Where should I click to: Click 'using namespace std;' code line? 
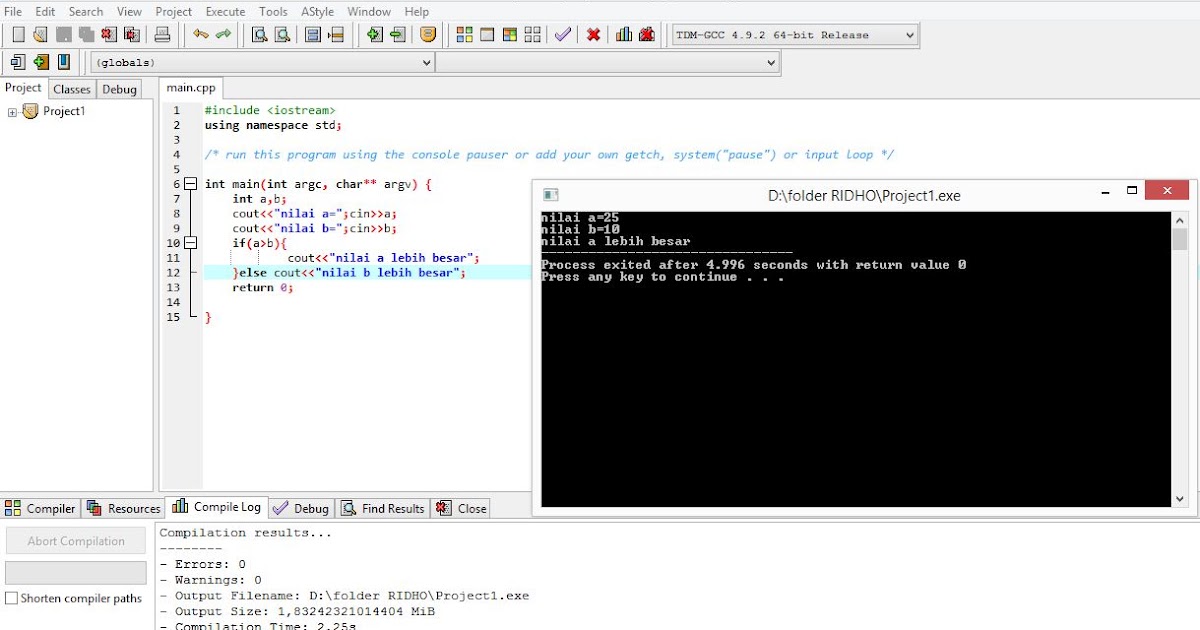pyautogui.click(x=273, y=126)
